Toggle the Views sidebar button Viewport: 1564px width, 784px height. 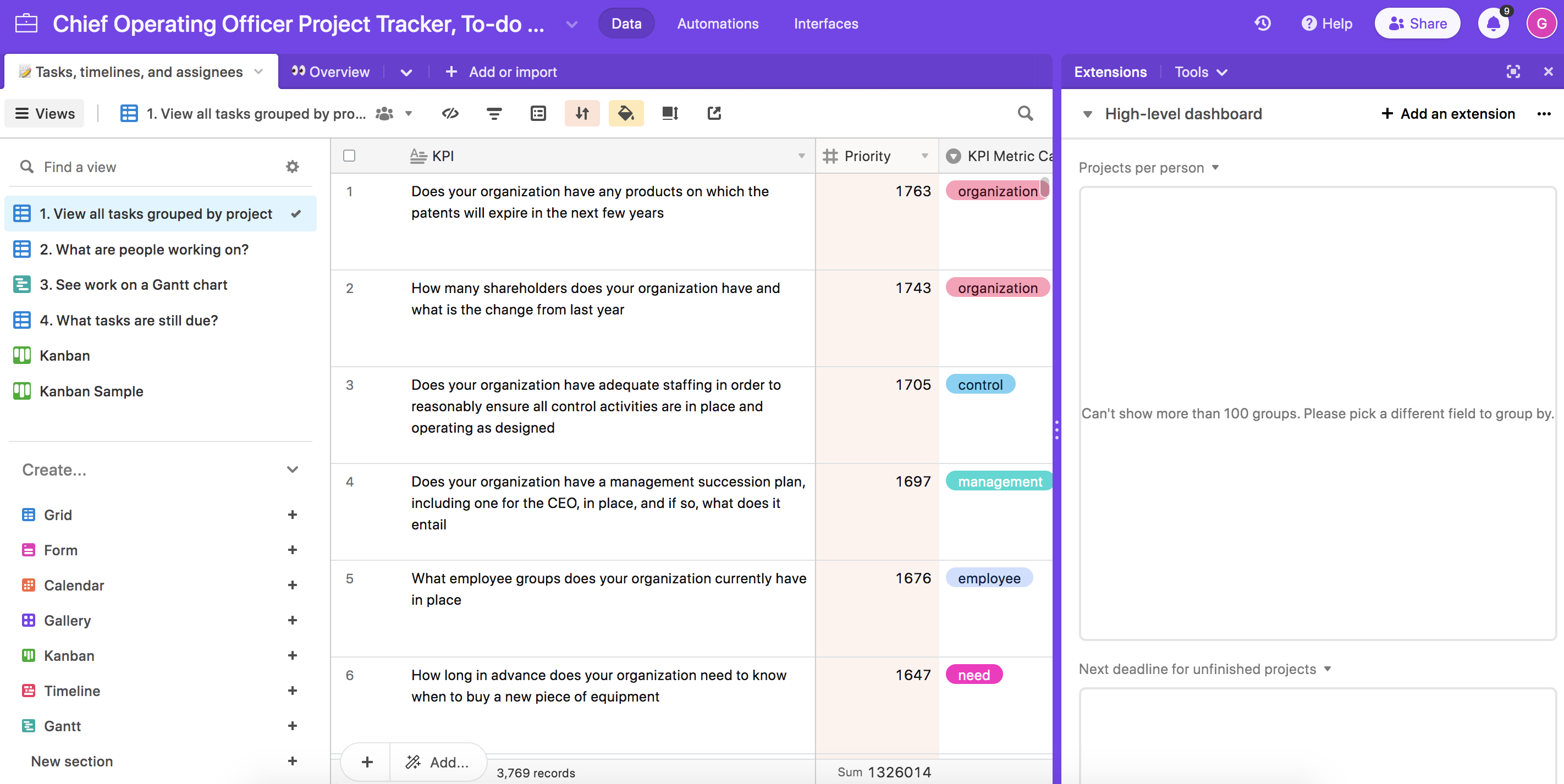(x=45, y=113)
